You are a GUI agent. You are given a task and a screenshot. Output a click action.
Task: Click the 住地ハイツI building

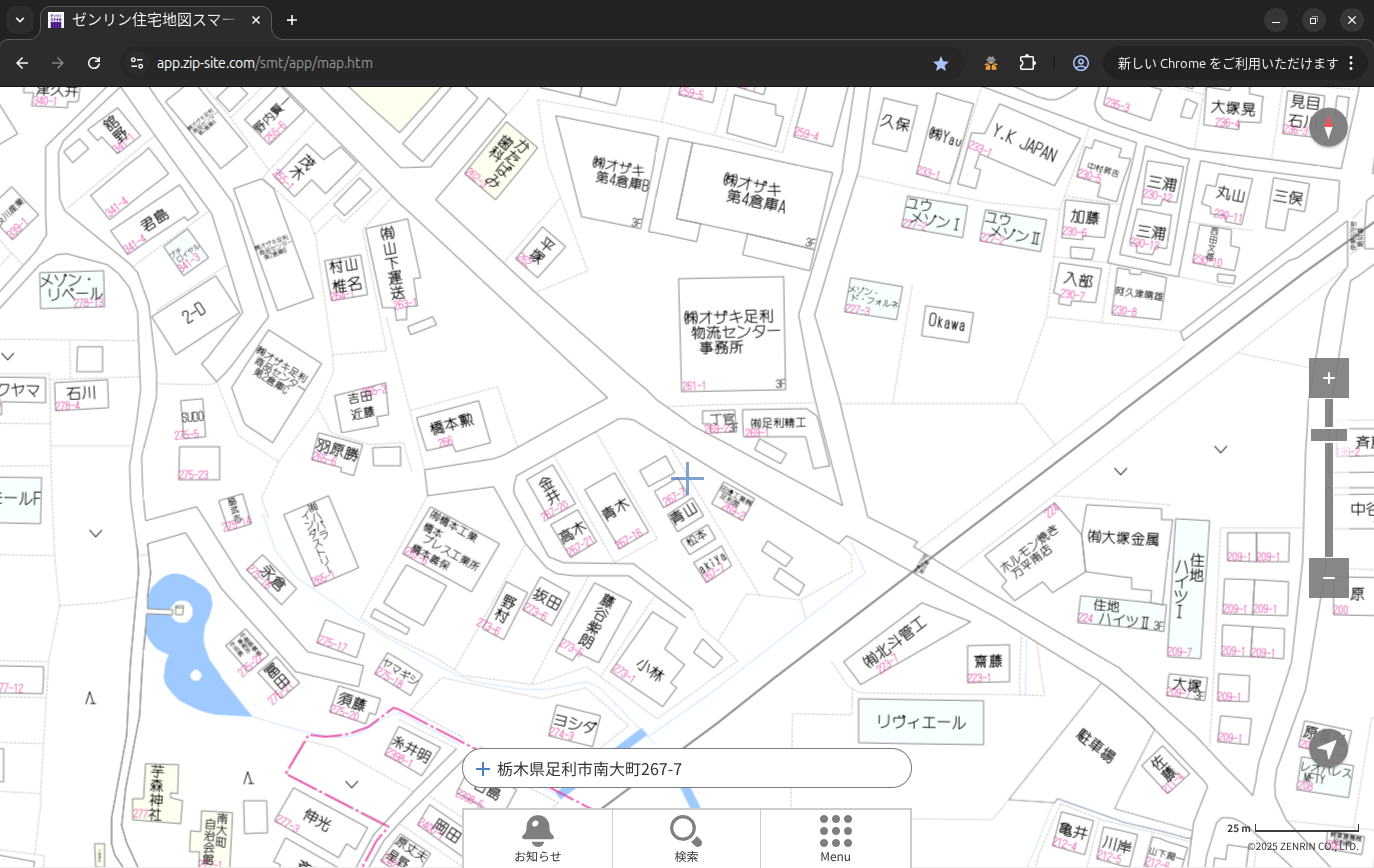[x=1188, y=586]
